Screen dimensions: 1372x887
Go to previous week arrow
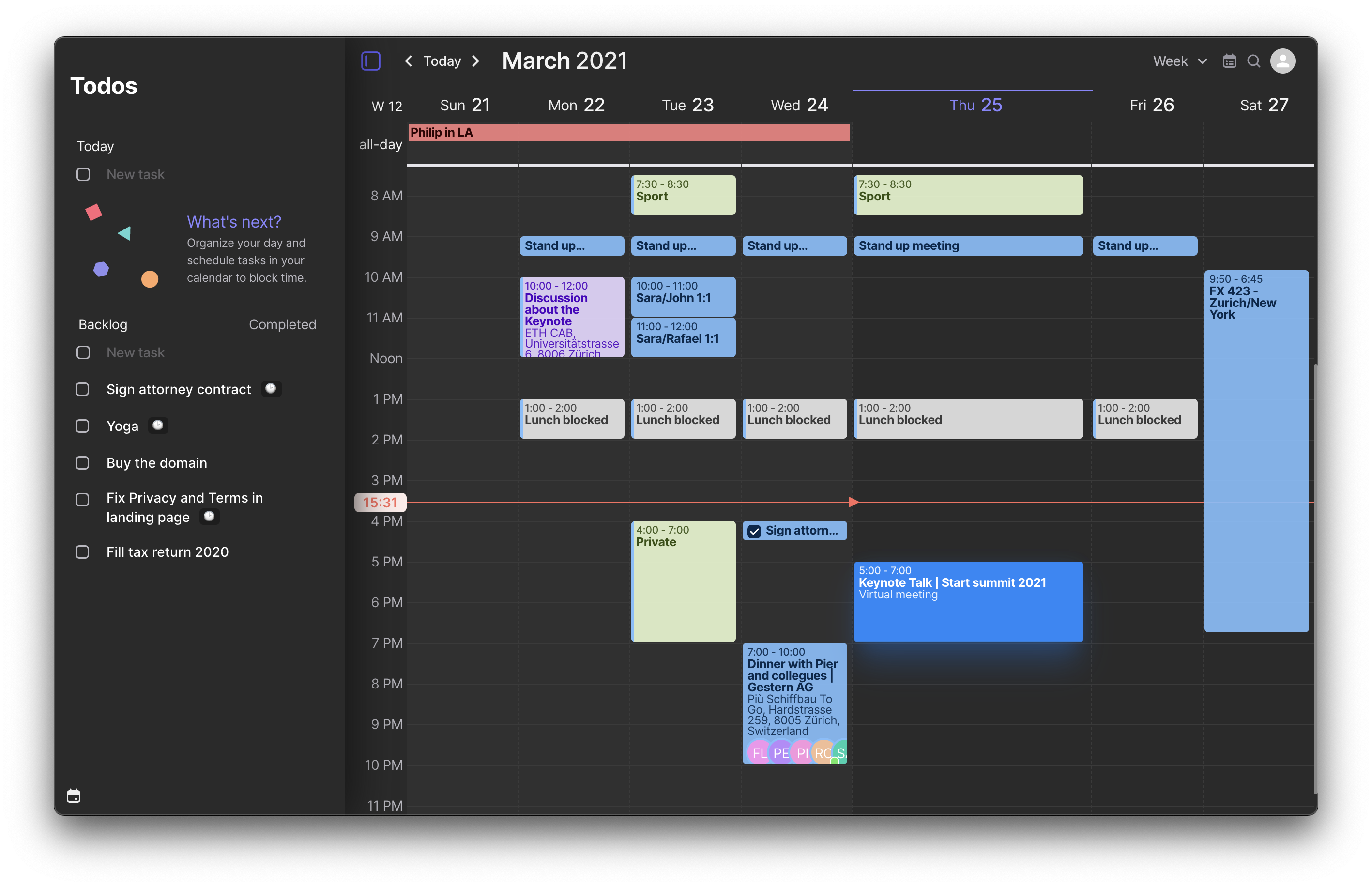(x=408, y=61)
